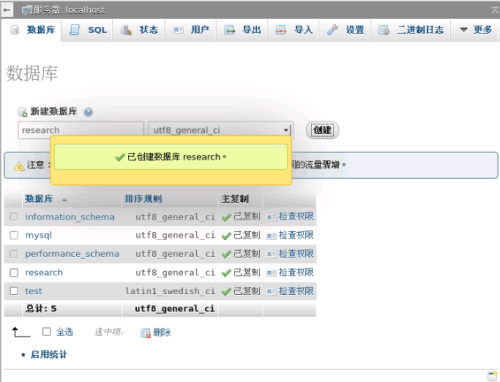The width and height of the screenshot is (500, 382).
Task: Tick the mysql row checkbox
Action: pos(14,235)
